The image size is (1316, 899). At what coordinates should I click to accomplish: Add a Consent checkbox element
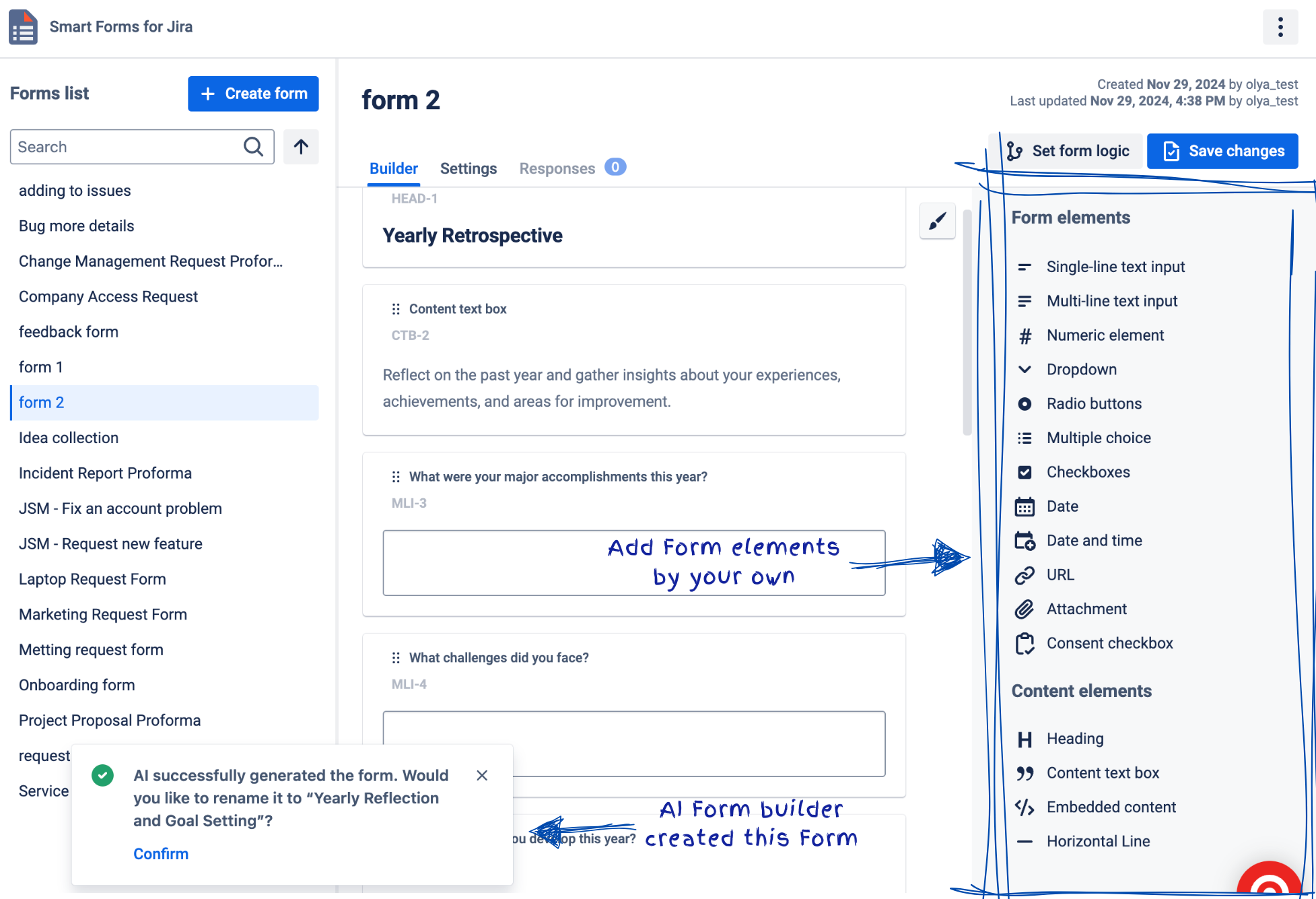[x=1109, y=642]
